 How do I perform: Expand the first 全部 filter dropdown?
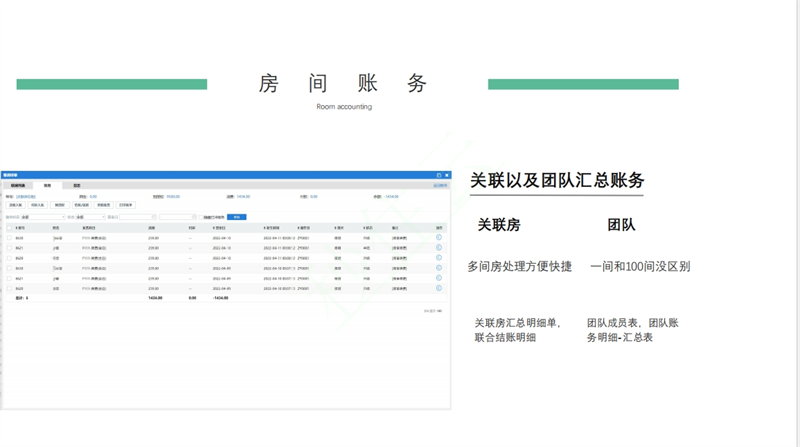tap(42, 217)
